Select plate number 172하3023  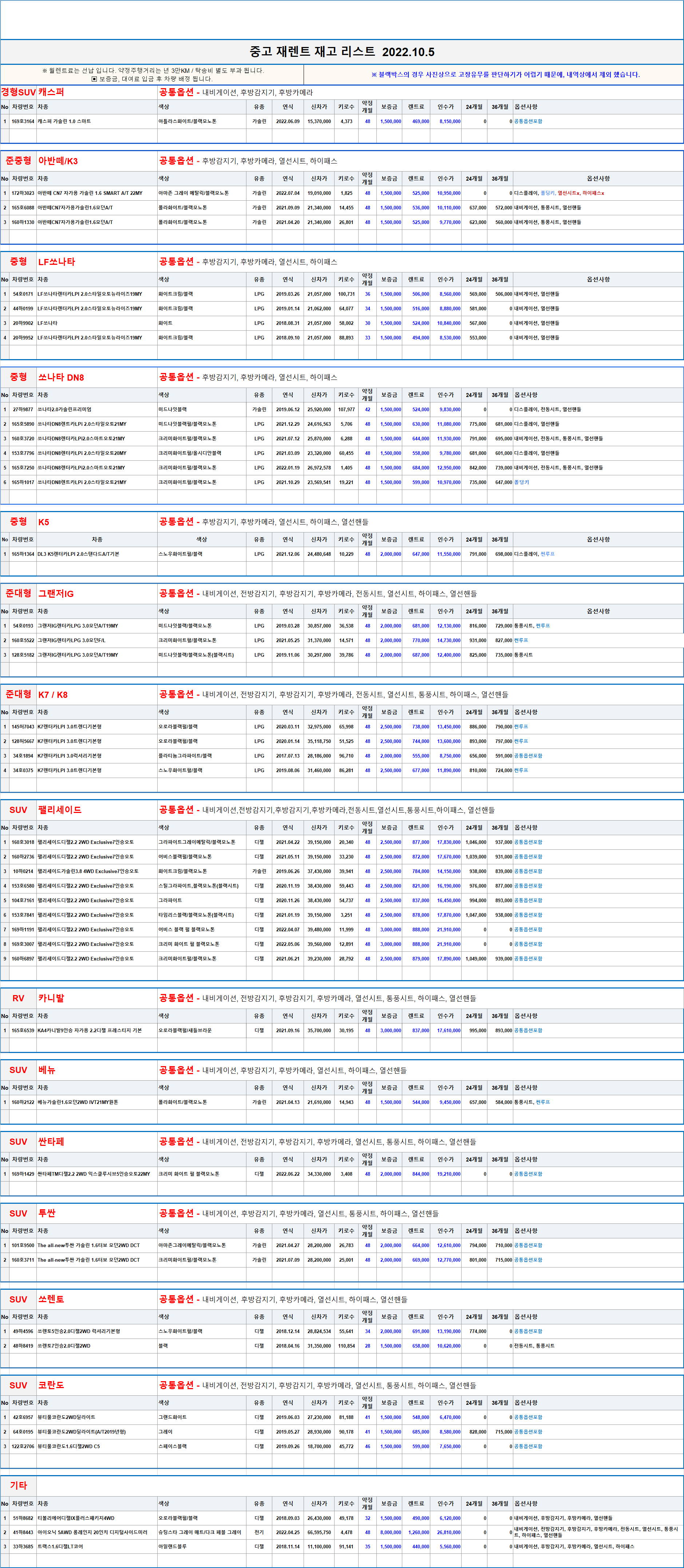(x=23, y=193)
